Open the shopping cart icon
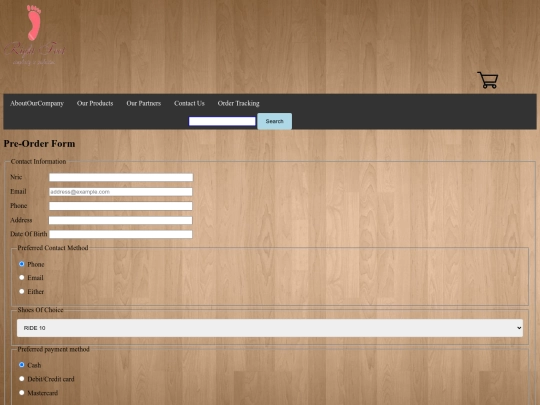The width and height of the screenshot is (540, 405). click(488, 80)
